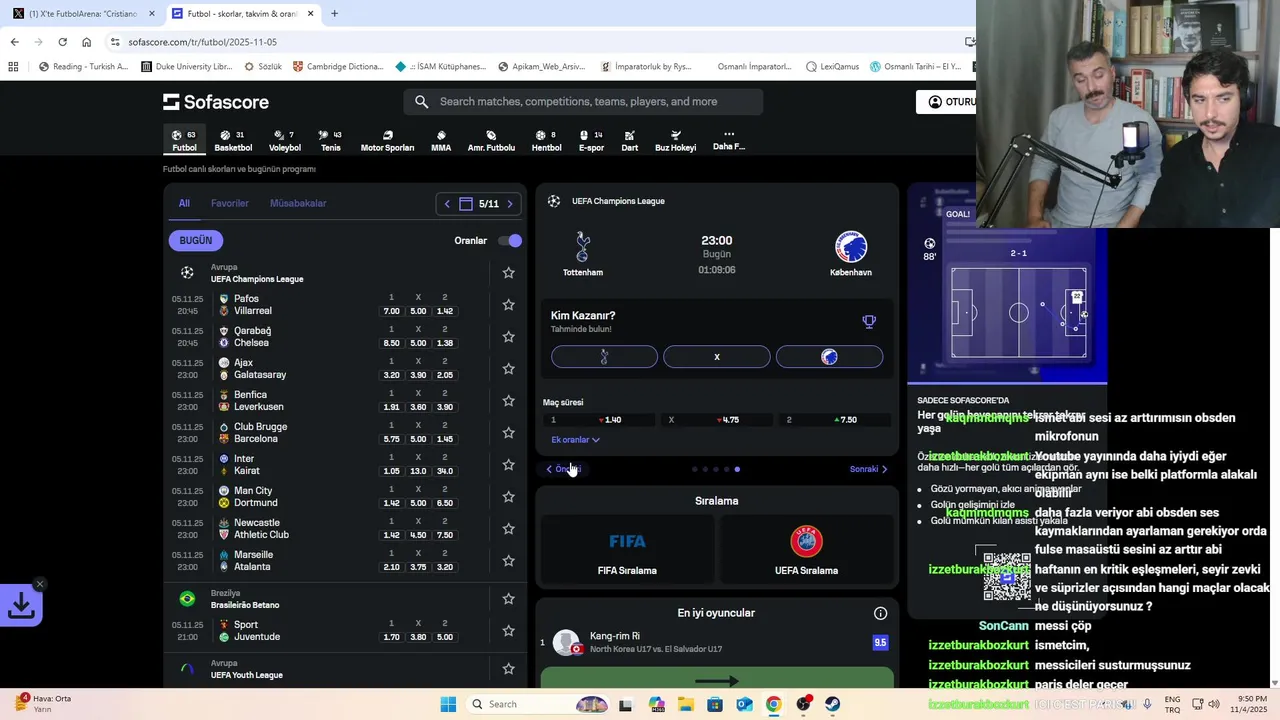1280x720 pixels.
Task: Expand the Daha Fazla sports menu
Action: [x=729, y=140]
